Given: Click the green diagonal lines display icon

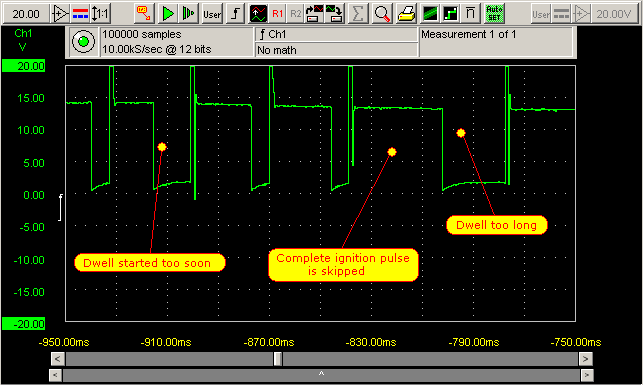Looking at the screenshot, I should pos(430,14).
